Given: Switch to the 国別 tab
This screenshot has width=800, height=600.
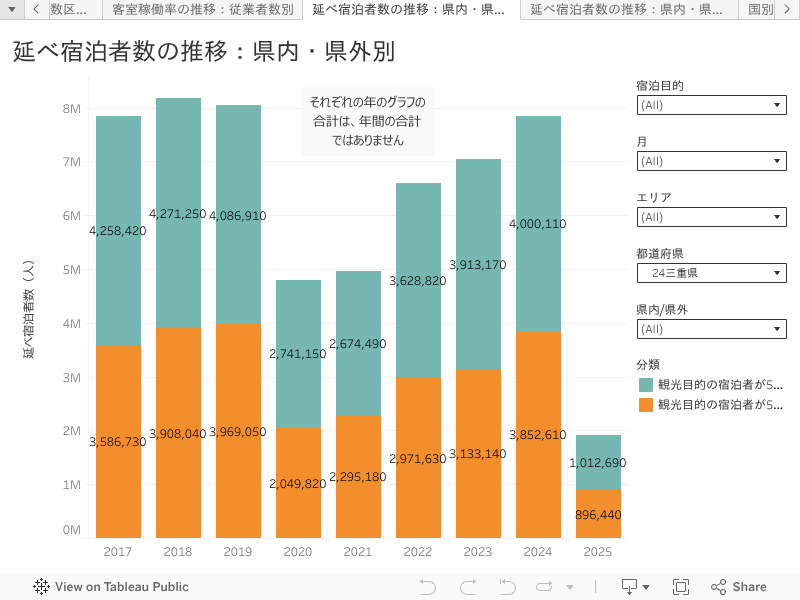Looking at the screenshot, I should tap(760, 10).
